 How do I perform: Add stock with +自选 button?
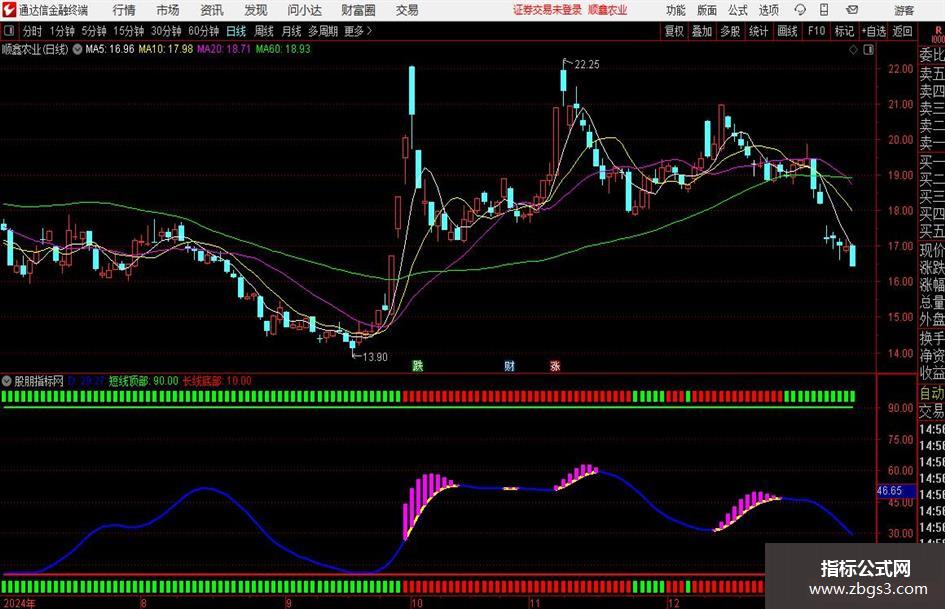click(874, 31)
